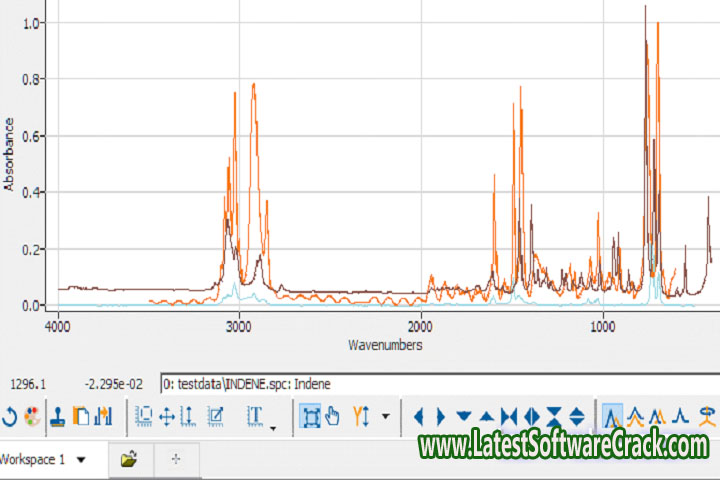
Task: Expand the text tool dropdown arrow
Action: click(x=272, y=428)
